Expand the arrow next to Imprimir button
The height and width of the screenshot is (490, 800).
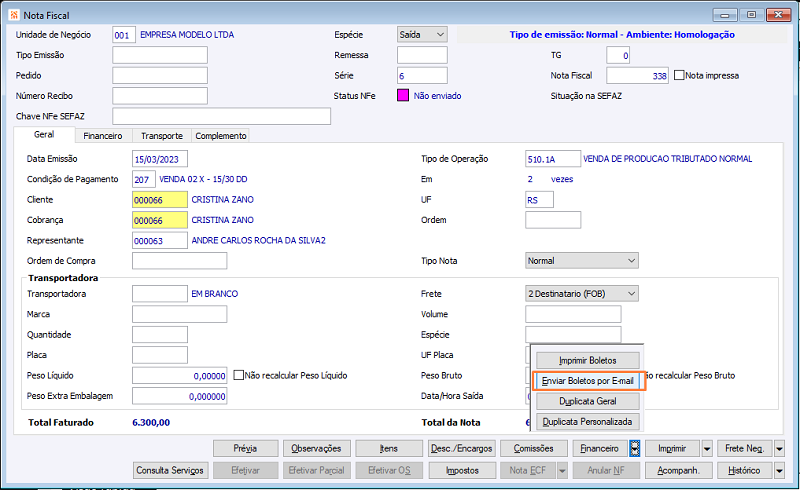[707, 449]
